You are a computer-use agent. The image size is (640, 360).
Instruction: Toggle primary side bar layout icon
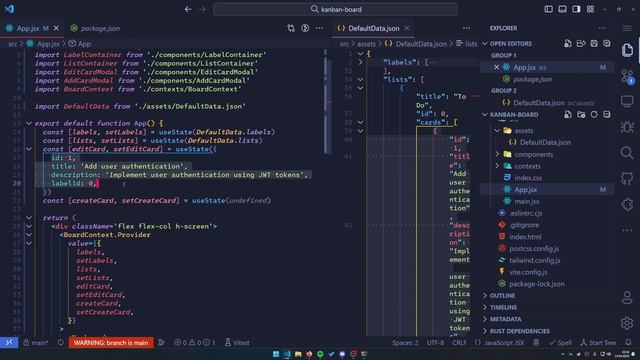pyautogui.click(x=549, y=9)
